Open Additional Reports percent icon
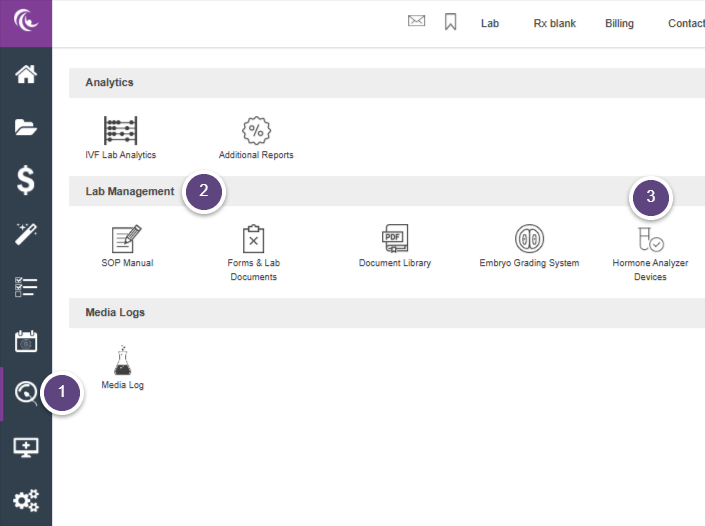Screen dimensions: 705x526 (257, 131)
